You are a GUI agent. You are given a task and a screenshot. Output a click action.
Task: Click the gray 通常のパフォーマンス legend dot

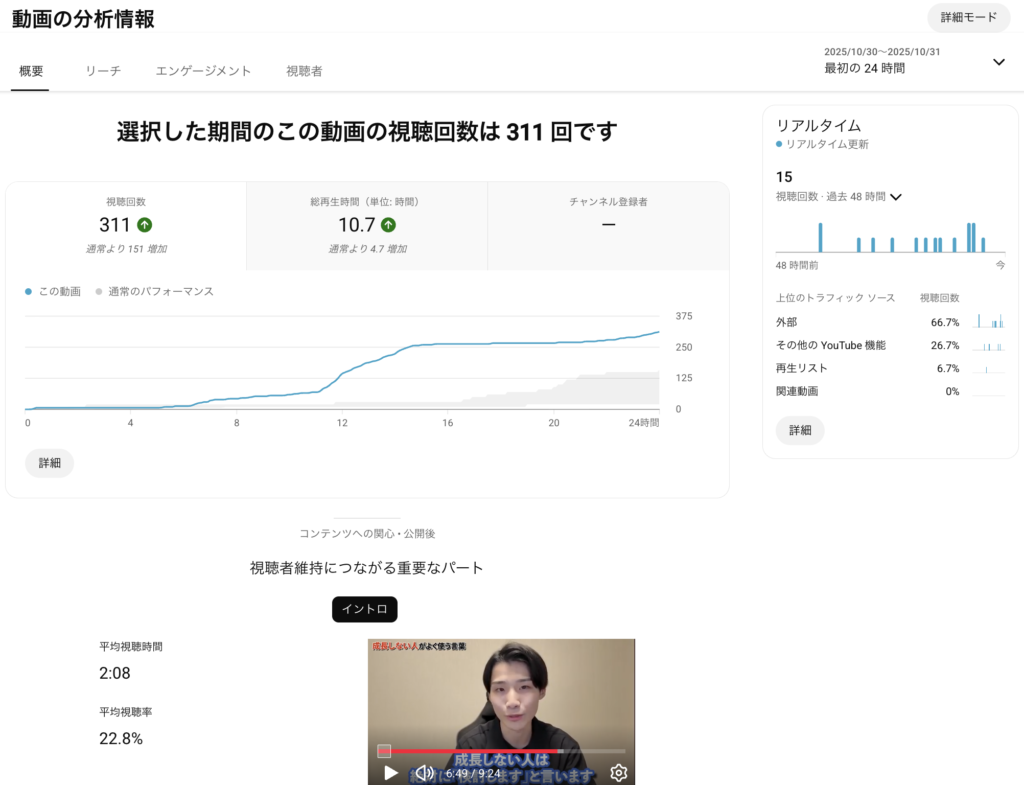coord(99,292)
